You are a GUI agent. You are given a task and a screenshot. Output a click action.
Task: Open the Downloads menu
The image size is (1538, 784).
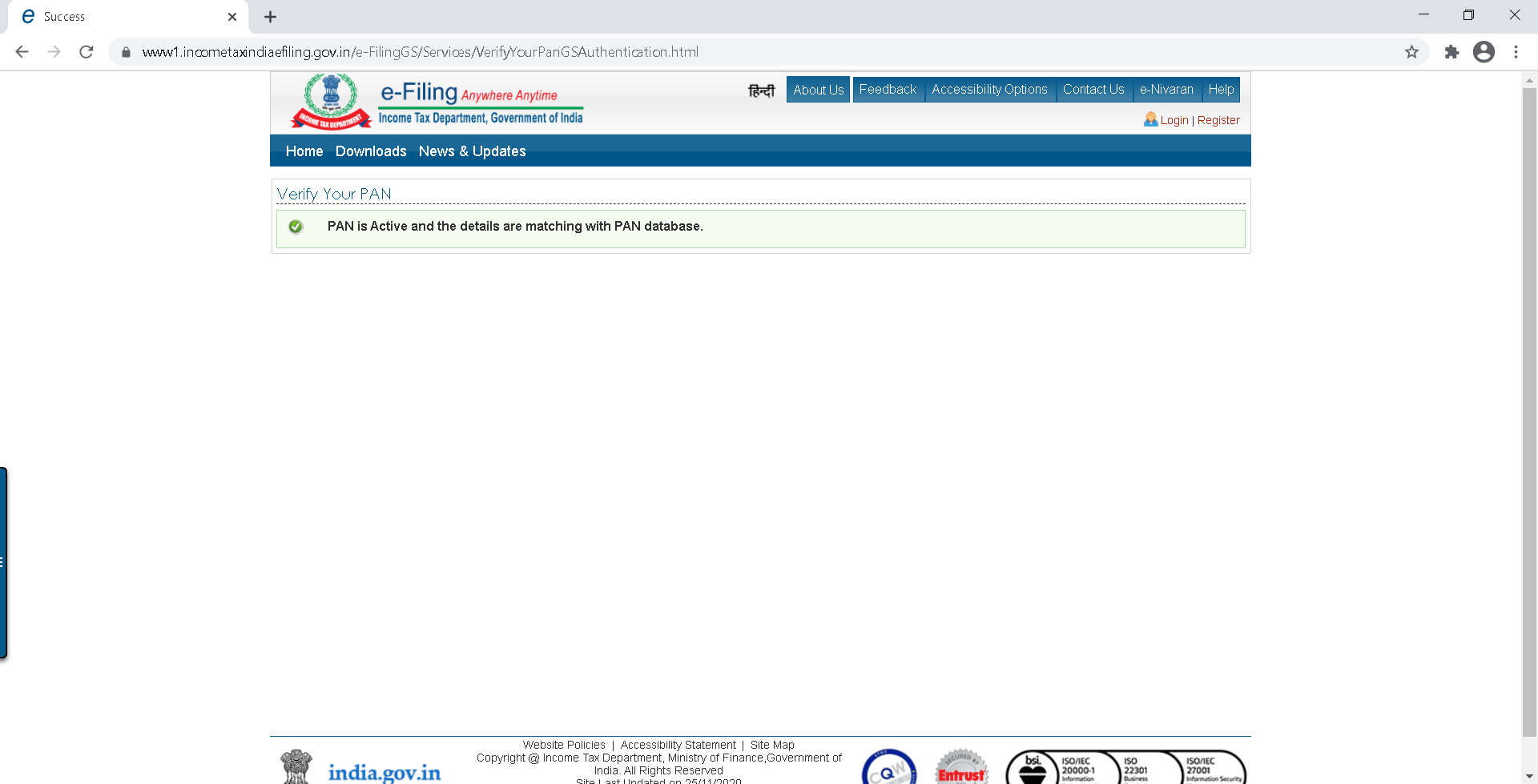371,151
